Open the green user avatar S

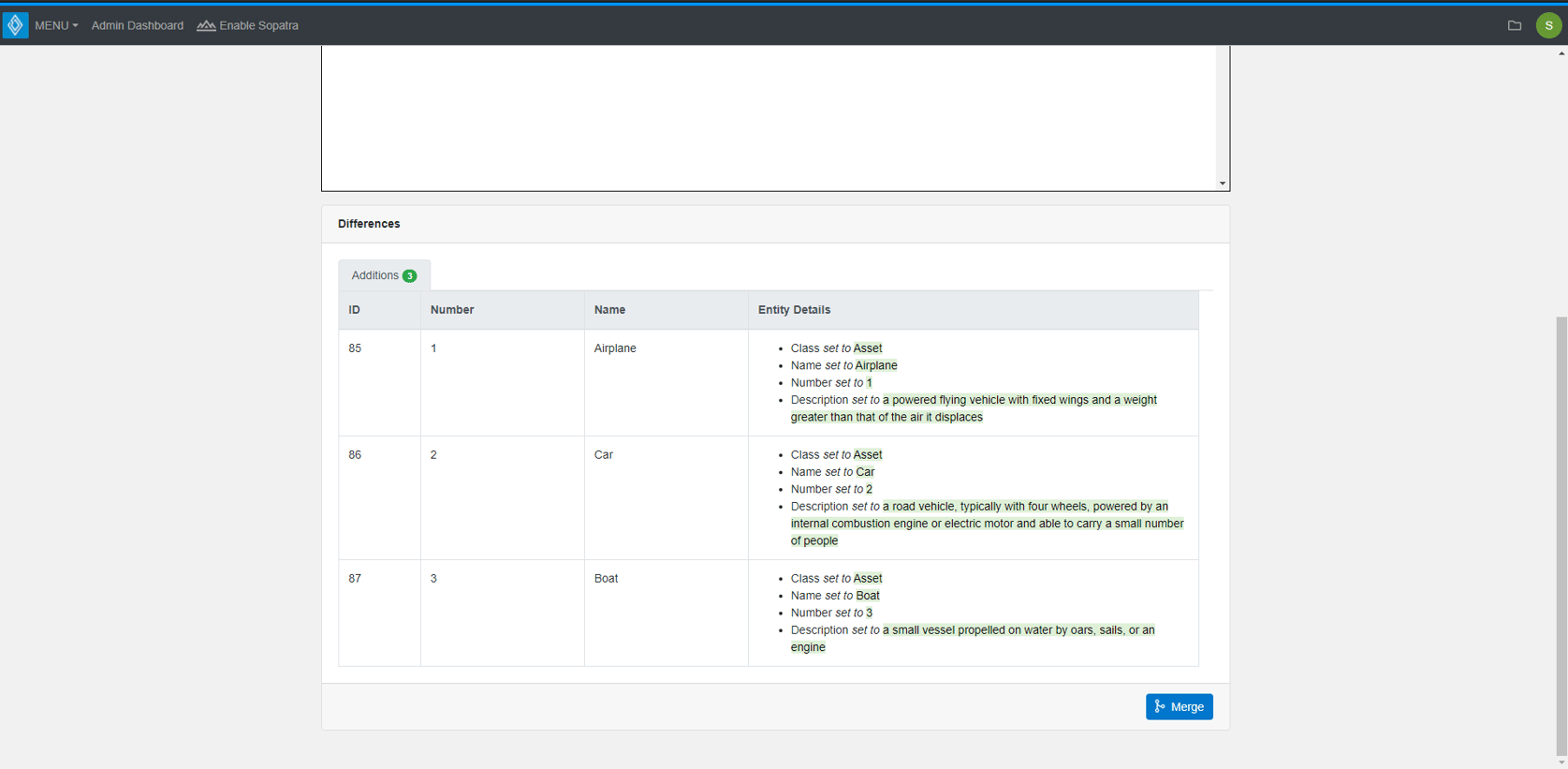[x=1548, y=25]
